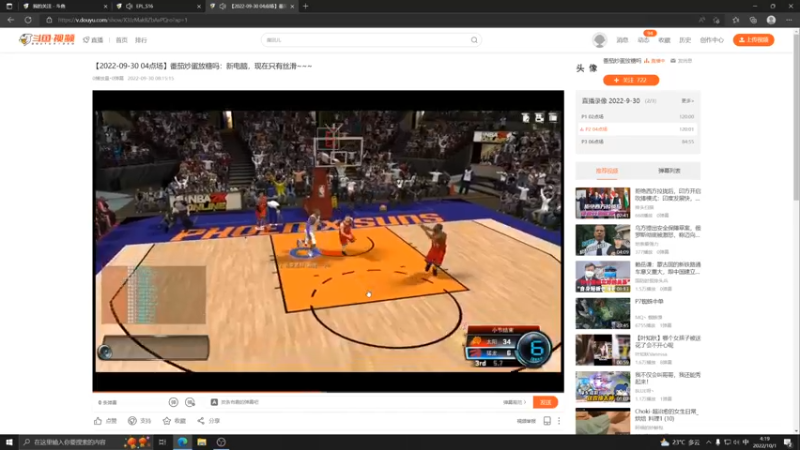Open the 直播 live link in header

point(93,40)
